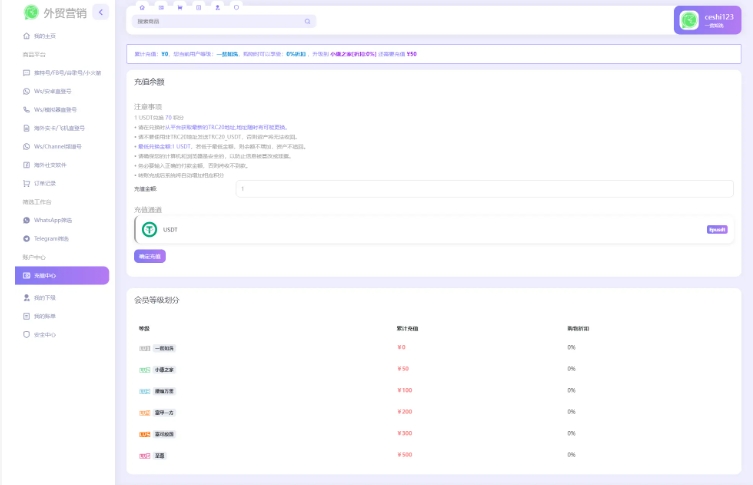The height and width of the screenshot is (485, 753).
Task: Click the 0% discount in the ¥0 row
Action: click(x=571, y=347)
